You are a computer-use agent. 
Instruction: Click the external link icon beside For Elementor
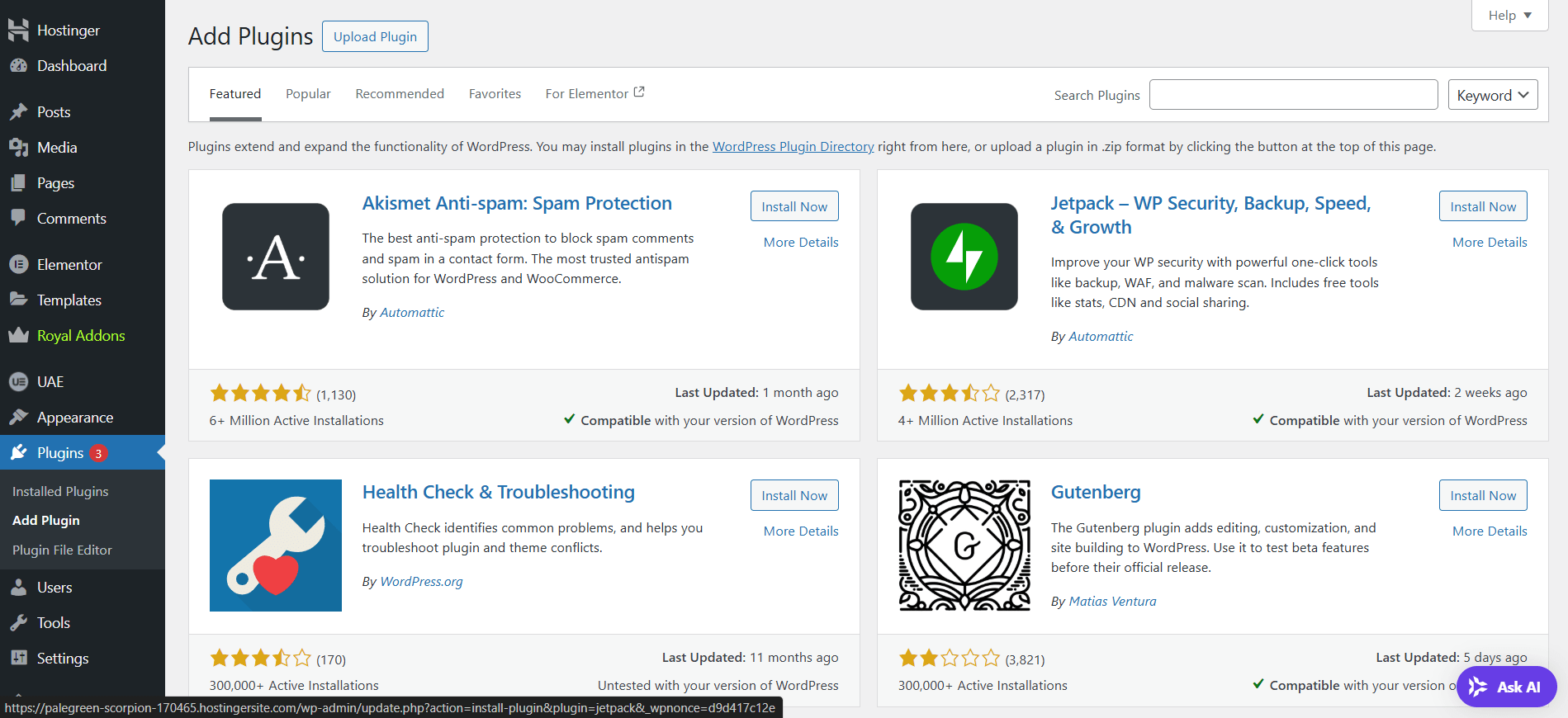639,92
